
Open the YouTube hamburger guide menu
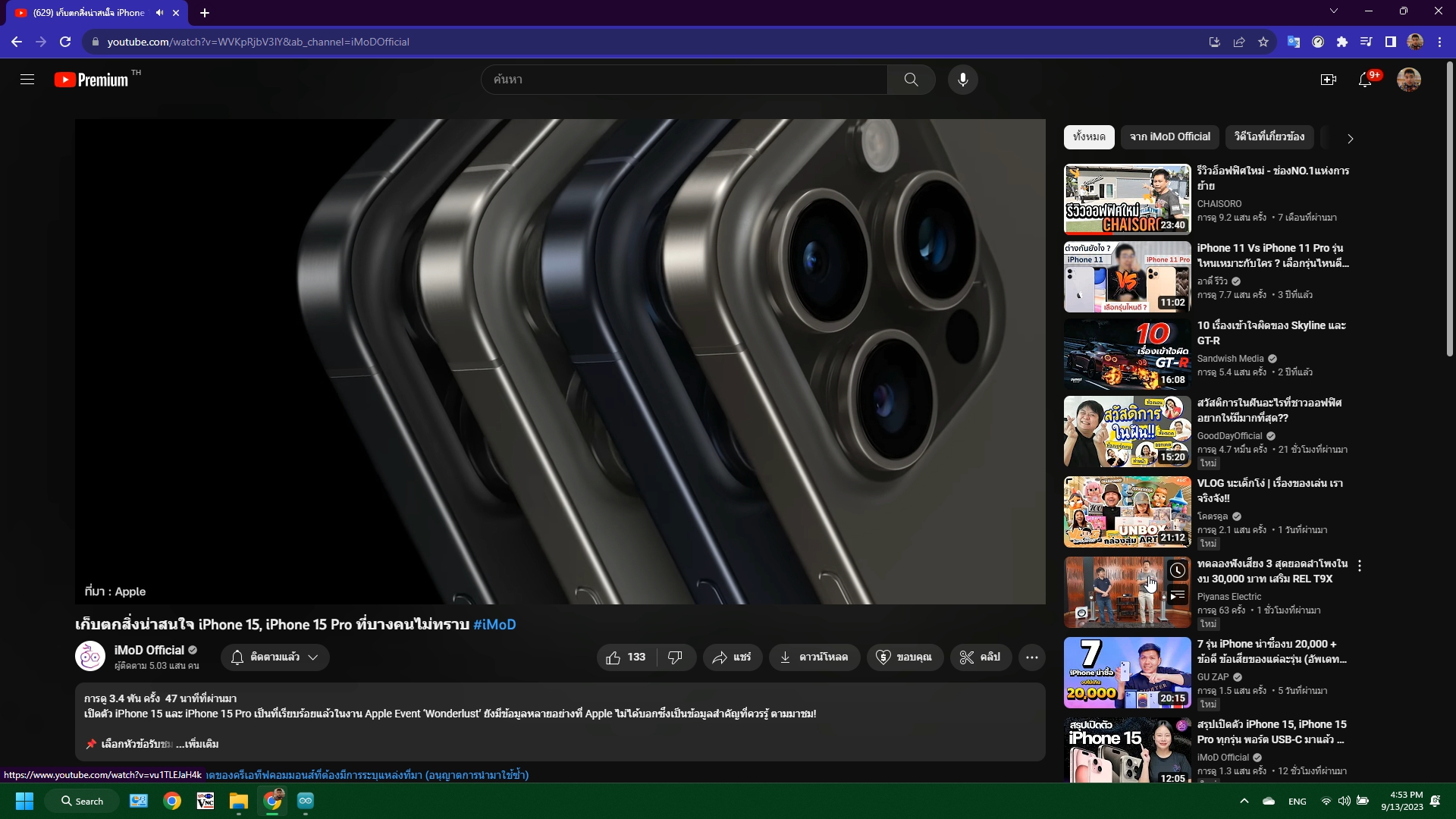click(27, 80)
